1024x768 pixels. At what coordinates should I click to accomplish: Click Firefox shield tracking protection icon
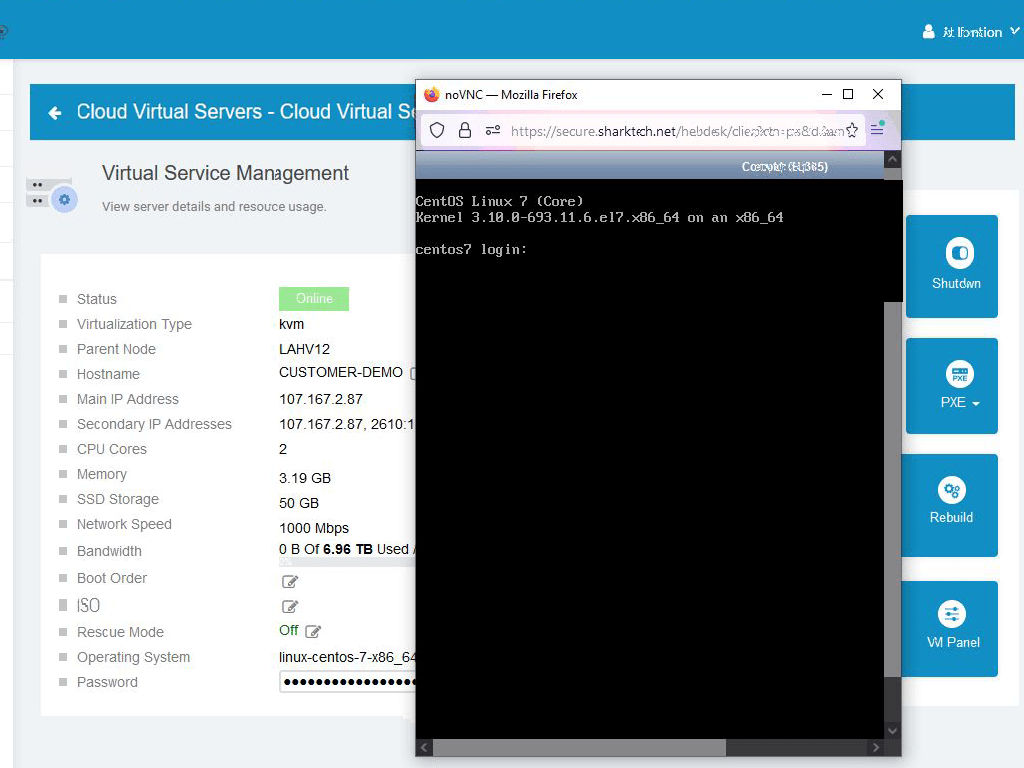[437, 131]
